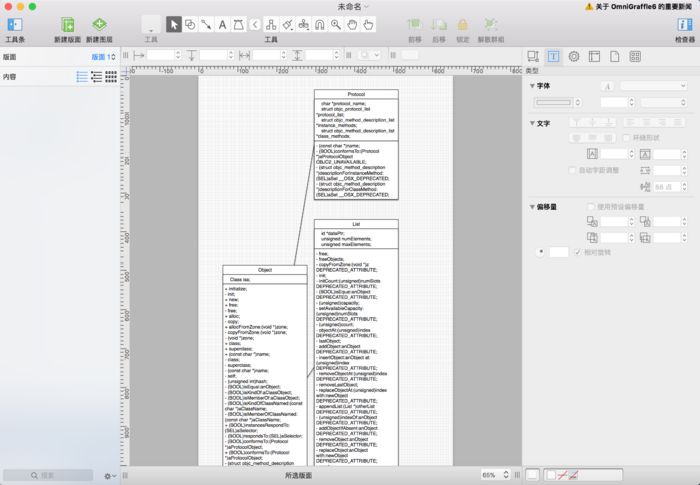This screenshot has height=485, width=700.
Task: Toggle 环绕形状 checkbox
Action: tap(625, 136)
